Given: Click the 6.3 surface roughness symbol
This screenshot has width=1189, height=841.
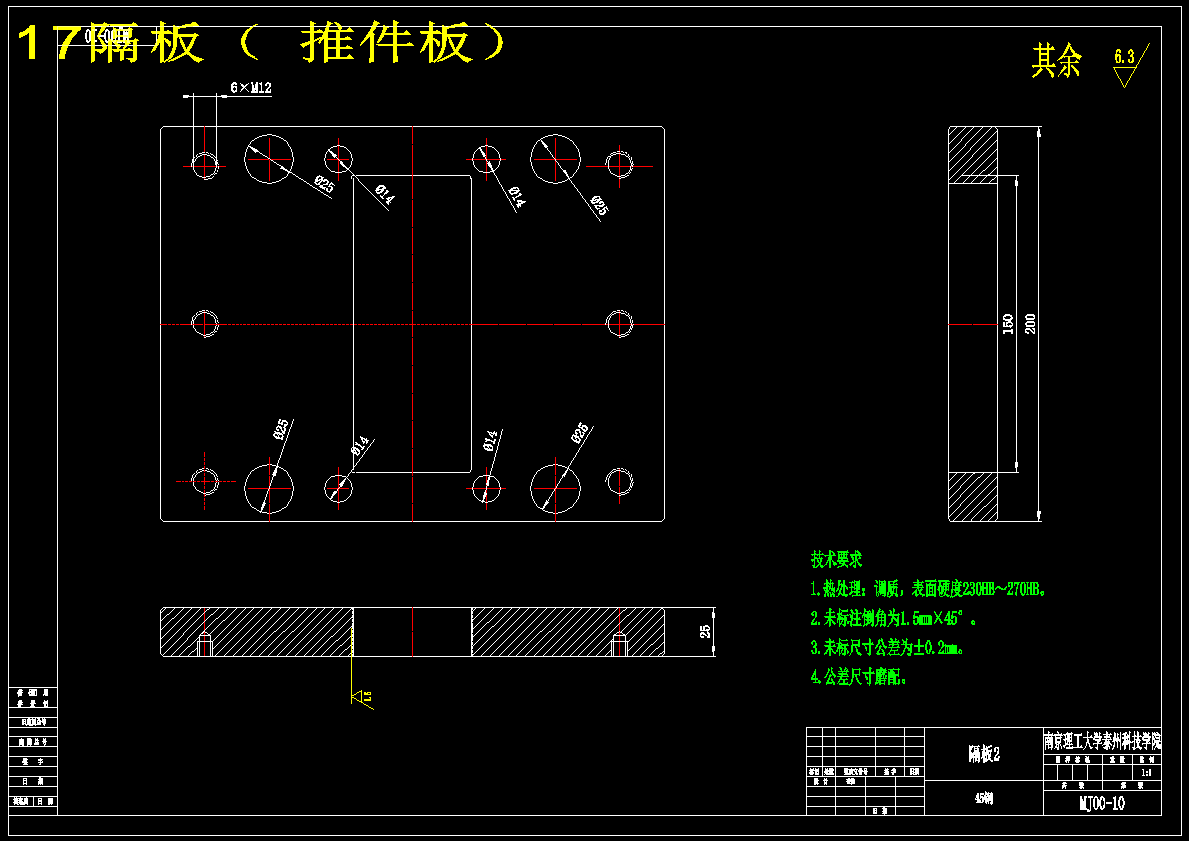Looking at the screenshot, I should [1131, 65].
